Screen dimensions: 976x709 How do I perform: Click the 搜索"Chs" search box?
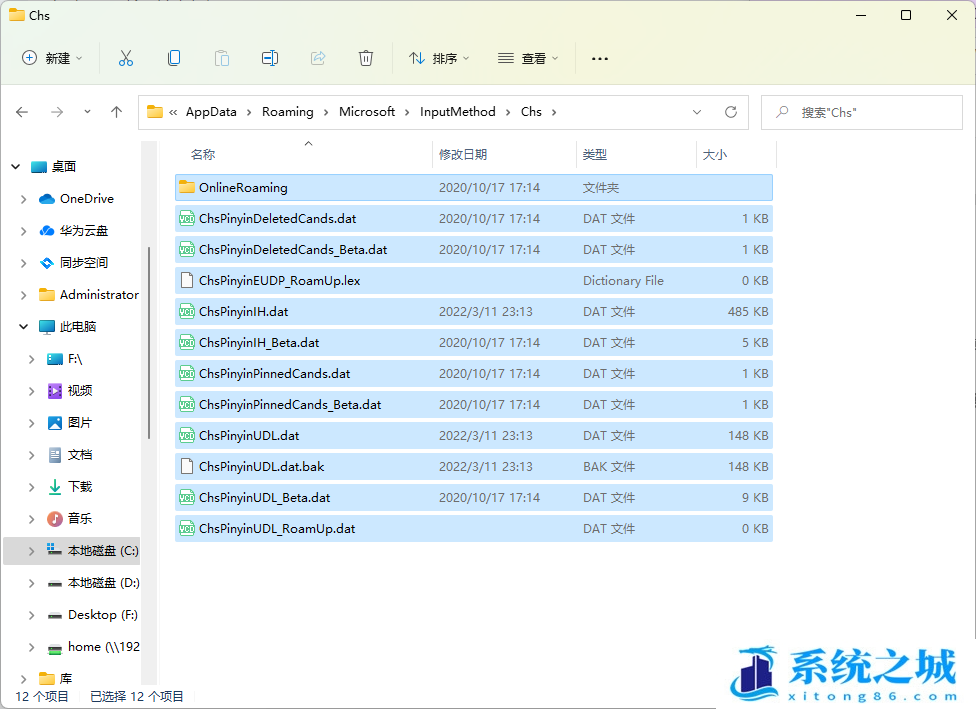tap(860, 112)
